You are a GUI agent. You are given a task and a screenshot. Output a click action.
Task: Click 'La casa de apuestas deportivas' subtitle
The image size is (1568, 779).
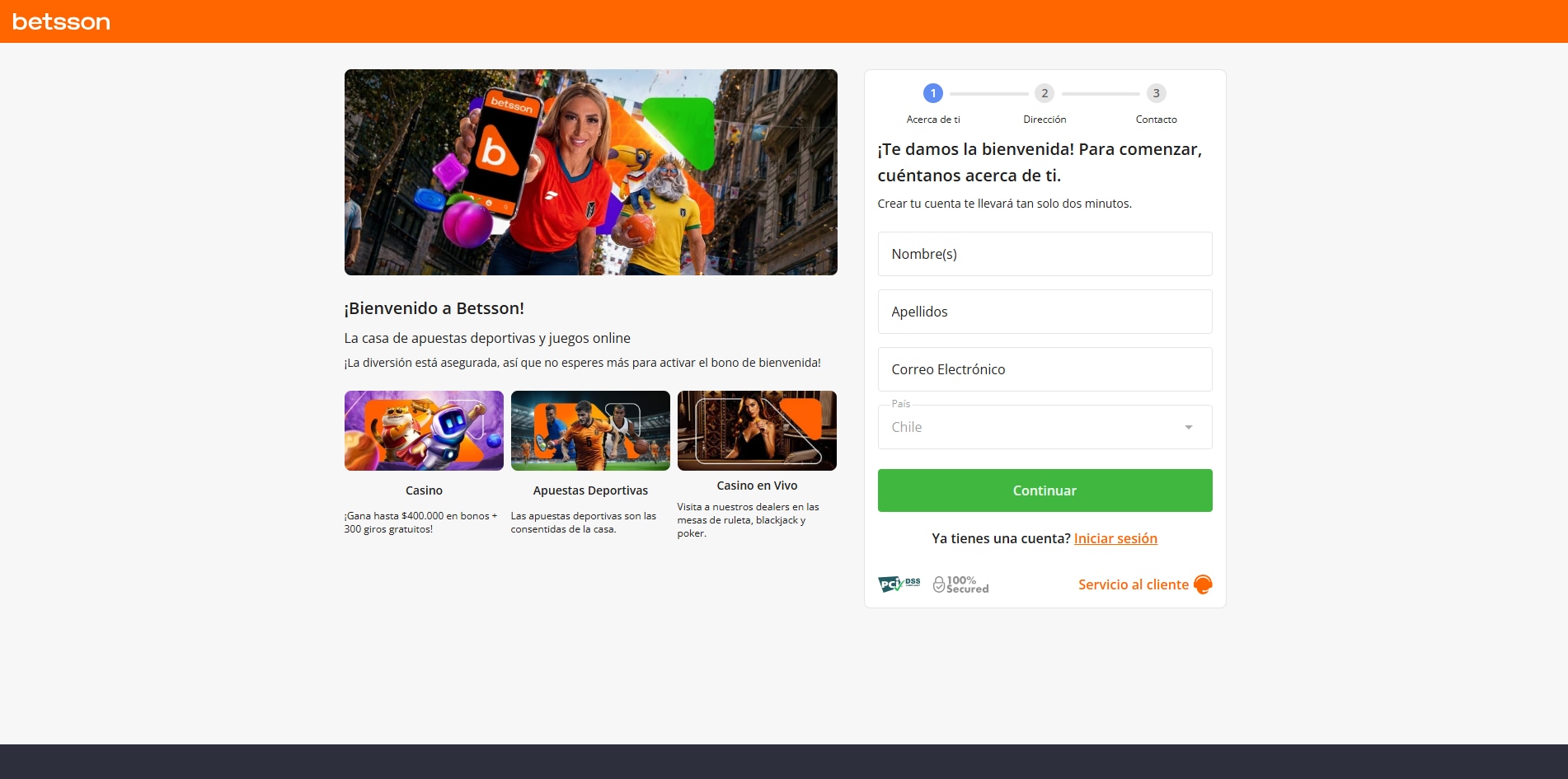click(487, 338)
